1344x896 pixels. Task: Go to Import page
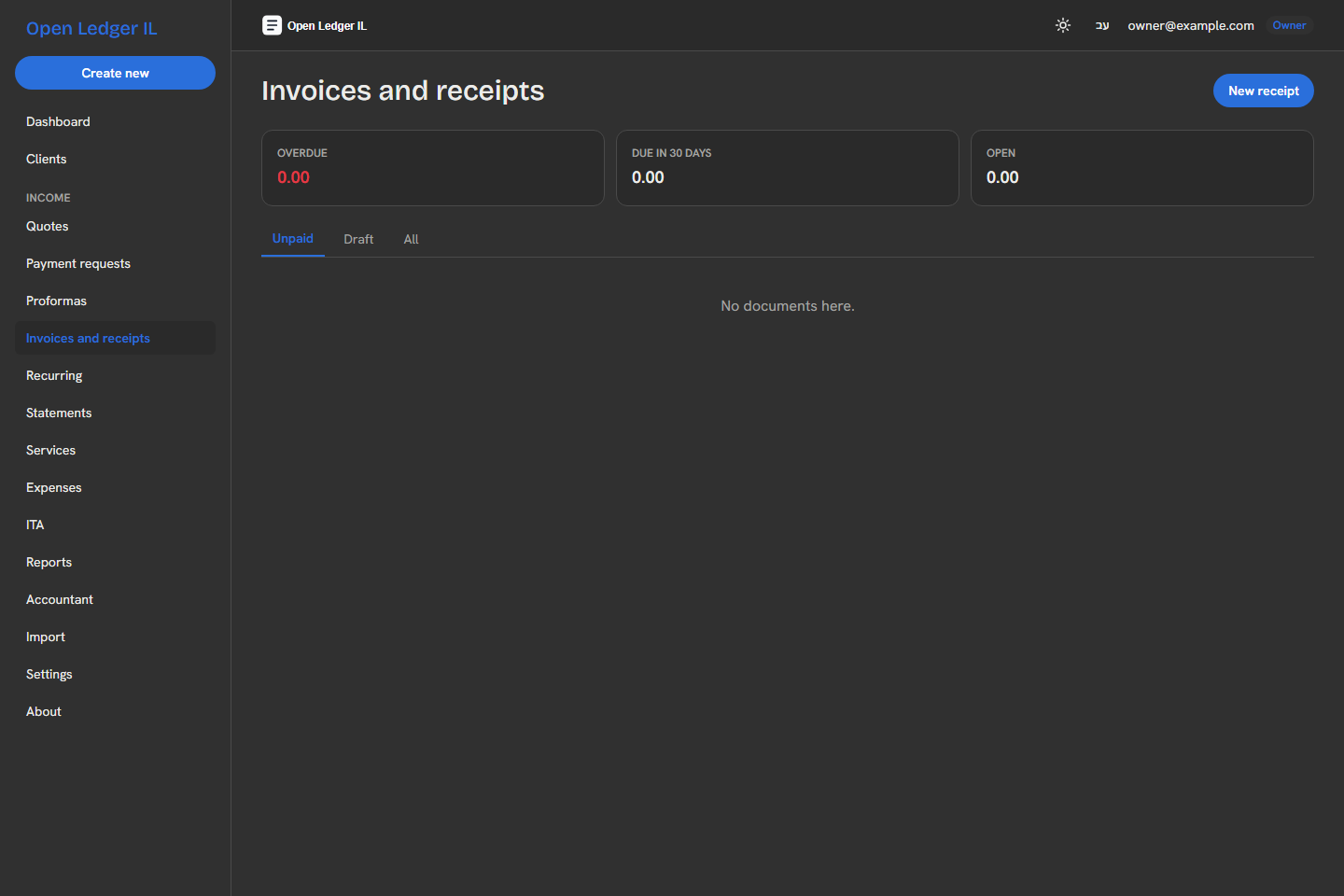click(x=115, y=637)
